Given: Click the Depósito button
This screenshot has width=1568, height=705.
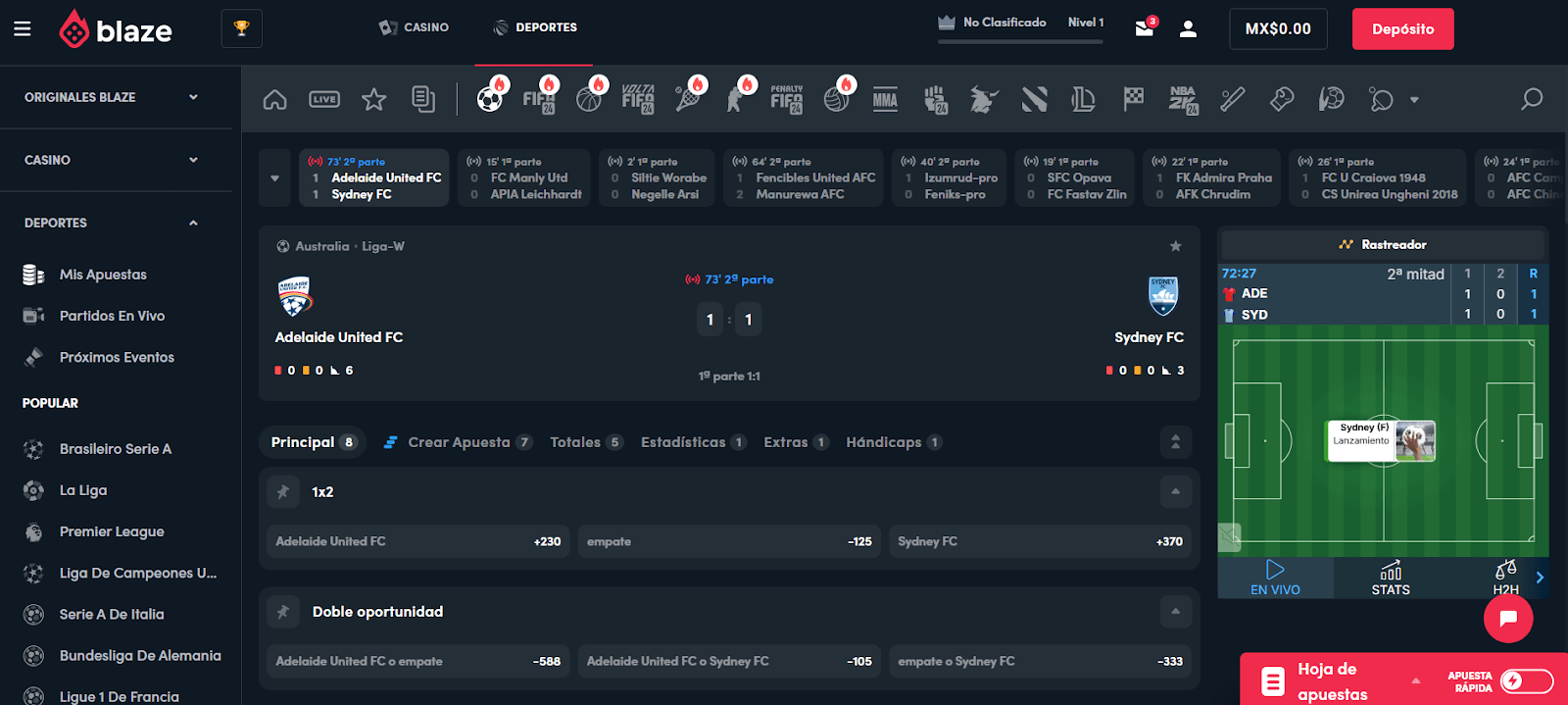Looking at the screenshot, I should click(1402, 29).
